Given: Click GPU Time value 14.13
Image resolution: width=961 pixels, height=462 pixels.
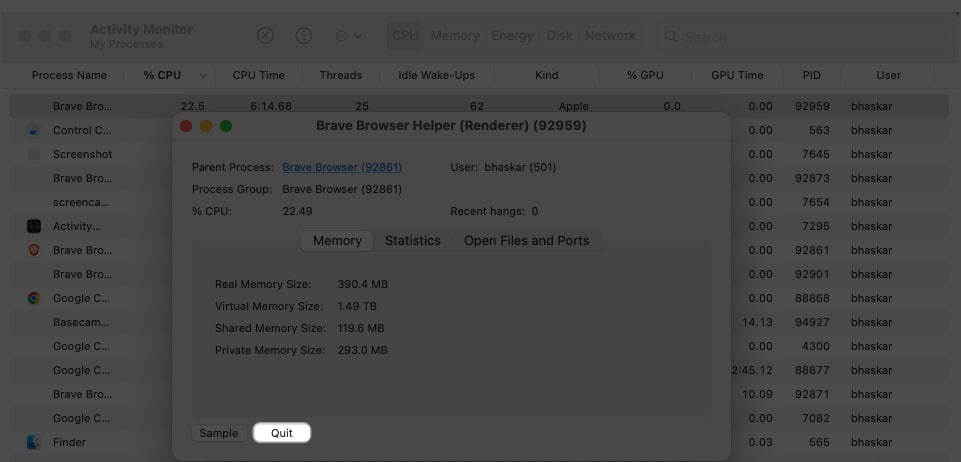Looking at the screenshot, I should (758, 322).
